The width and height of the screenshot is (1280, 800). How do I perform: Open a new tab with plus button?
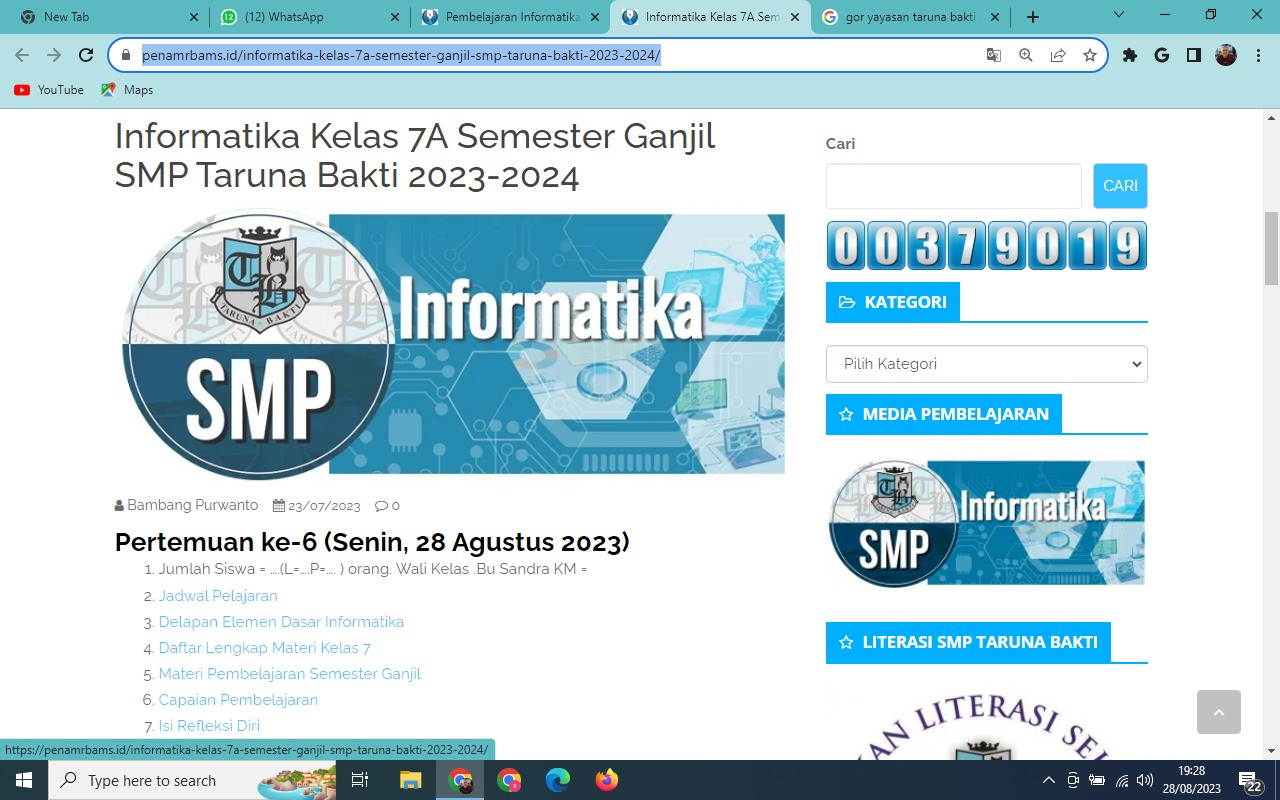pos(1033,17)
